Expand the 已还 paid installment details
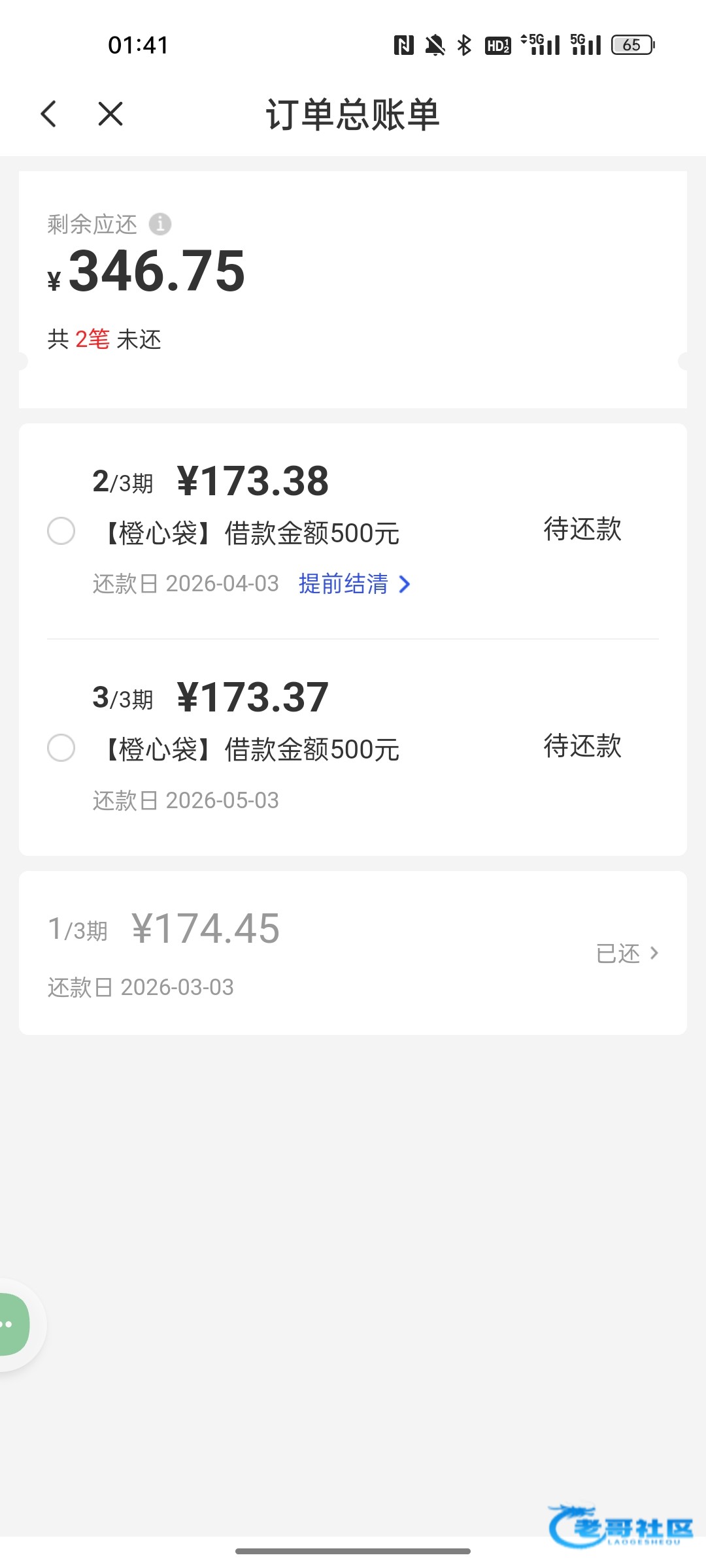Screen dimensions: 706x1568 point(628,953)
